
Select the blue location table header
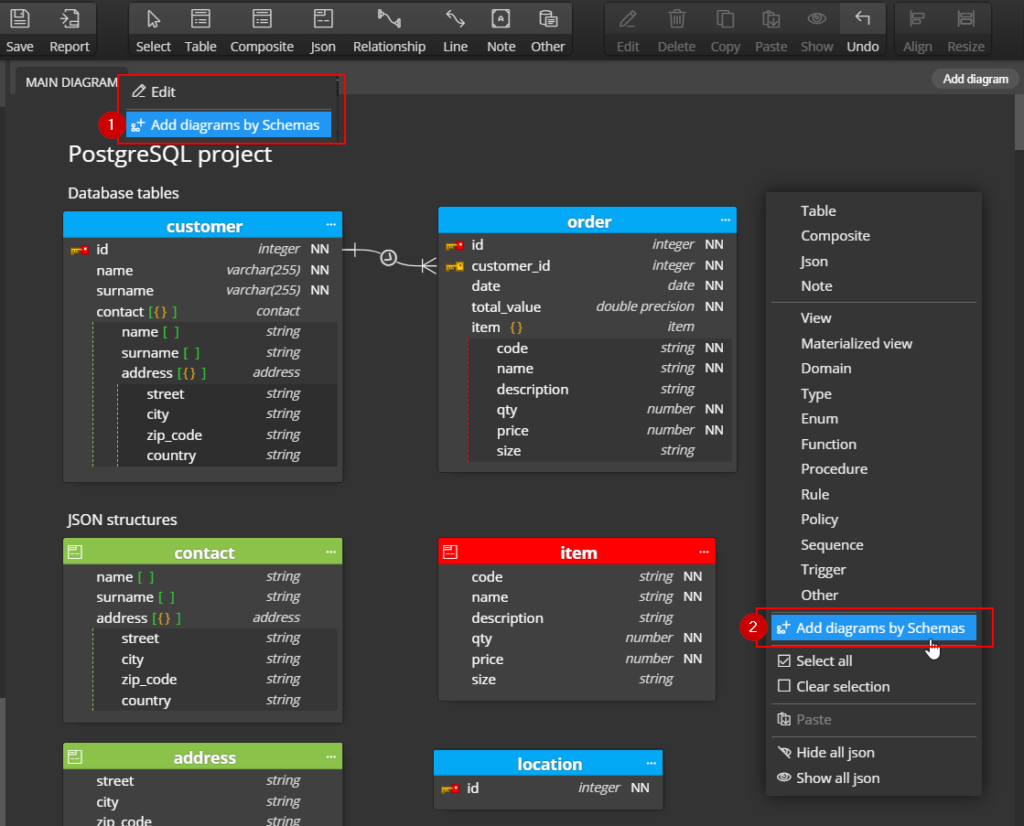548,763
